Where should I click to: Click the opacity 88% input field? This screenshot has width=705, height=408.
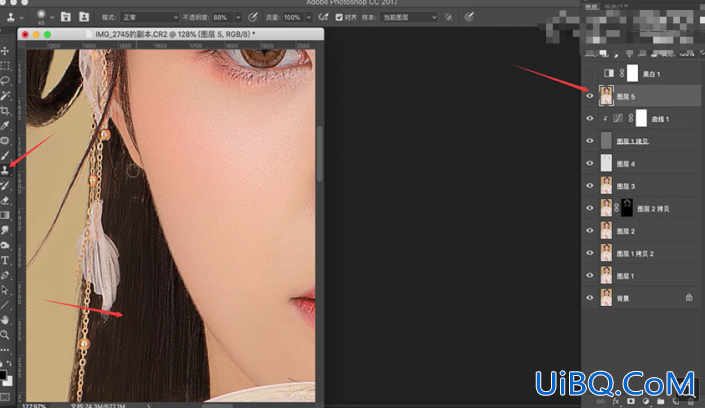223,18
